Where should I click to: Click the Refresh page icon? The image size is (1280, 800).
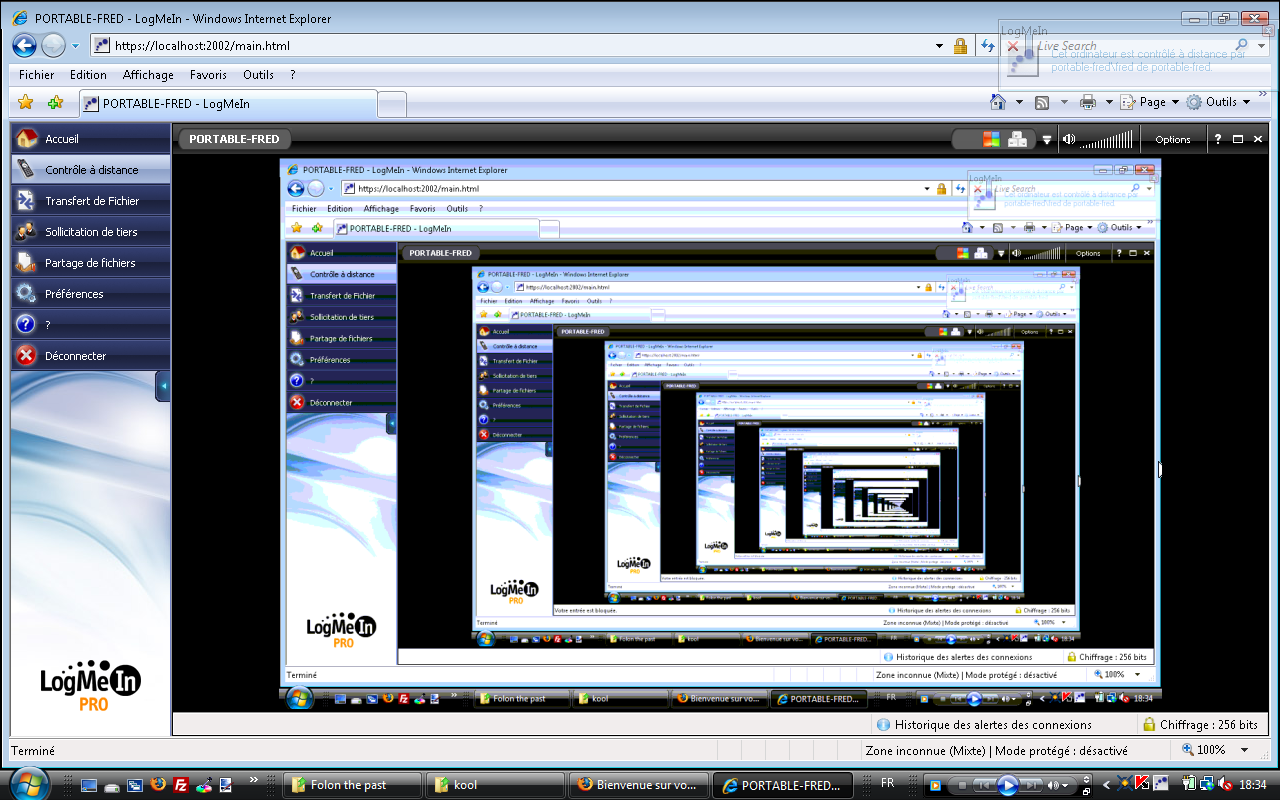(988, 46)
